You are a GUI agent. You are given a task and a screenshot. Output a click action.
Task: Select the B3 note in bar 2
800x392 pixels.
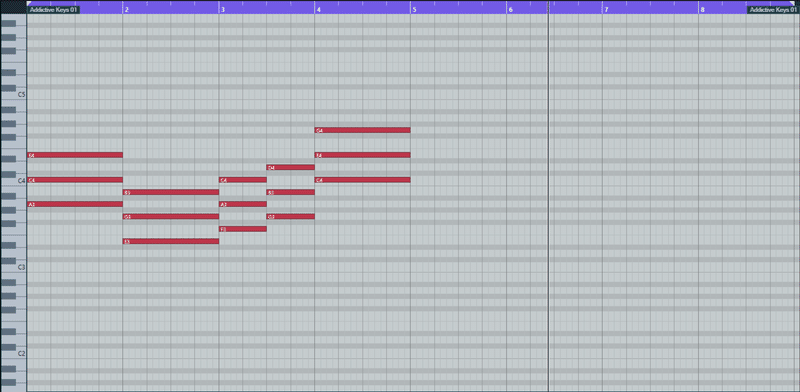pos(171,192)
